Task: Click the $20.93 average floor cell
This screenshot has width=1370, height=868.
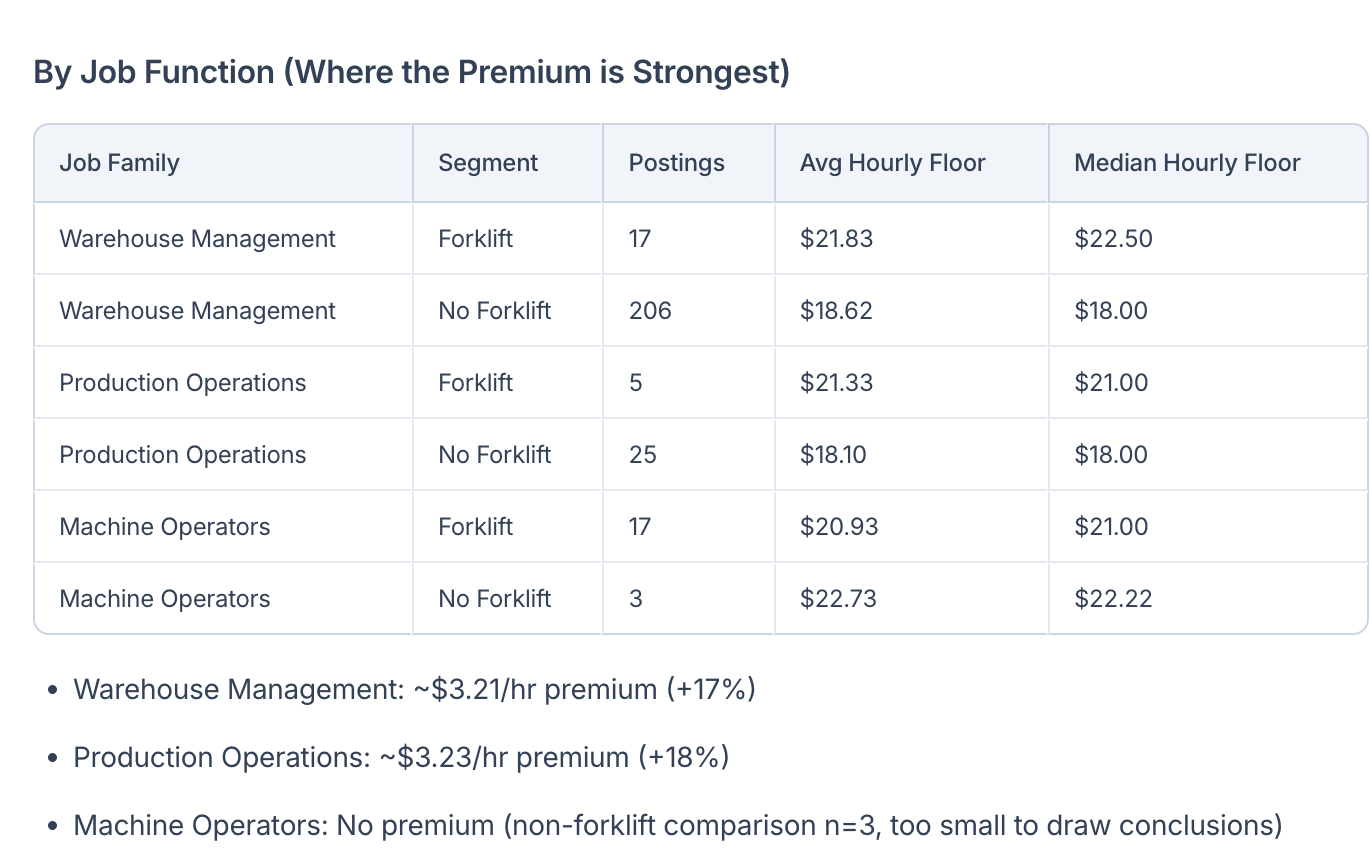Action: click(839, 527)
